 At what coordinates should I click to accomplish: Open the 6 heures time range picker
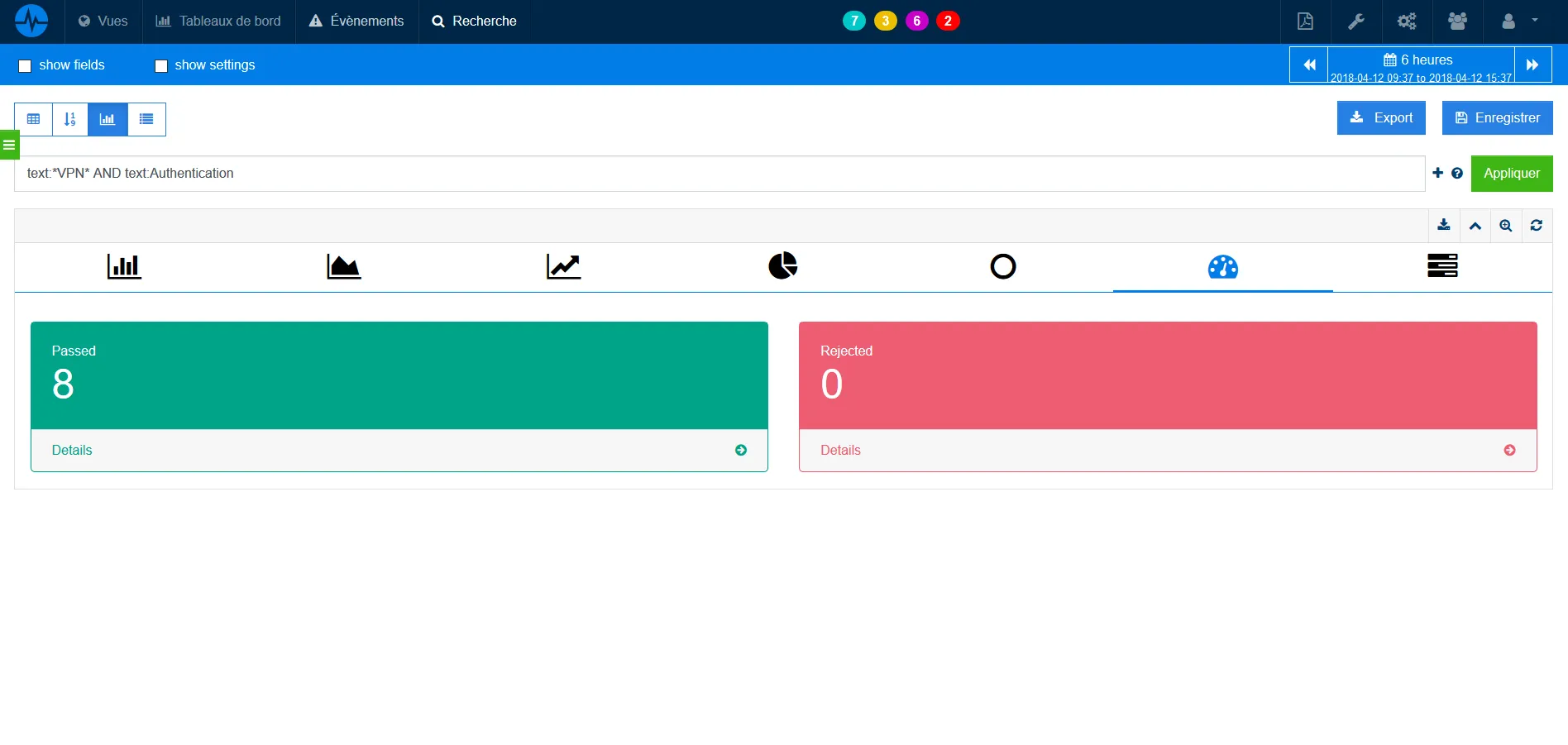[x=1420, y=64]
